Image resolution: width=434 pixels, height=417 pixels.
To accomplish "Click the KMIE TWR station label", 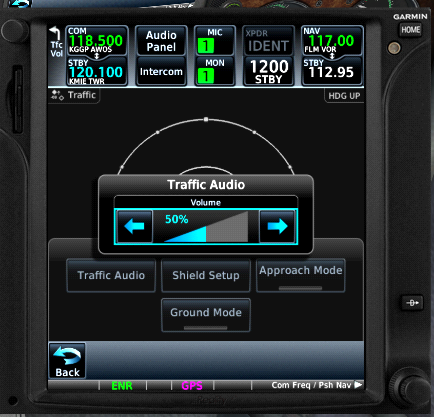I will [x=87, y=81].
